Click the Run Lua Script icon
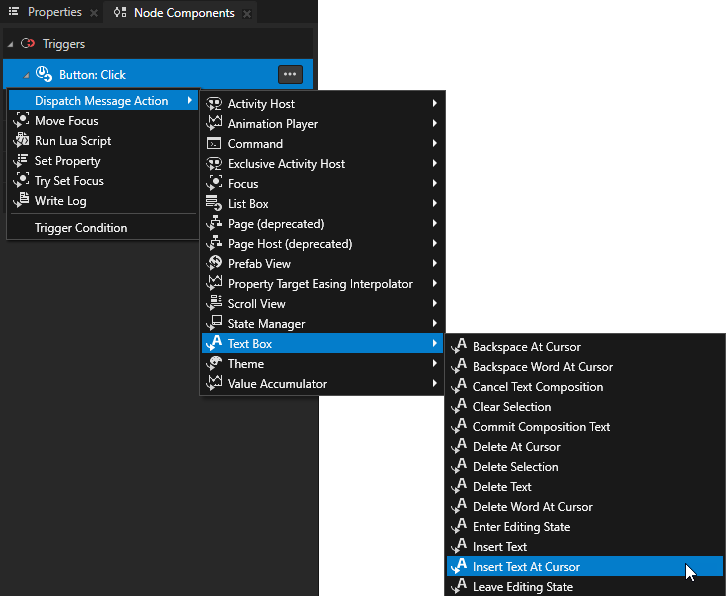 coord(21,141)
